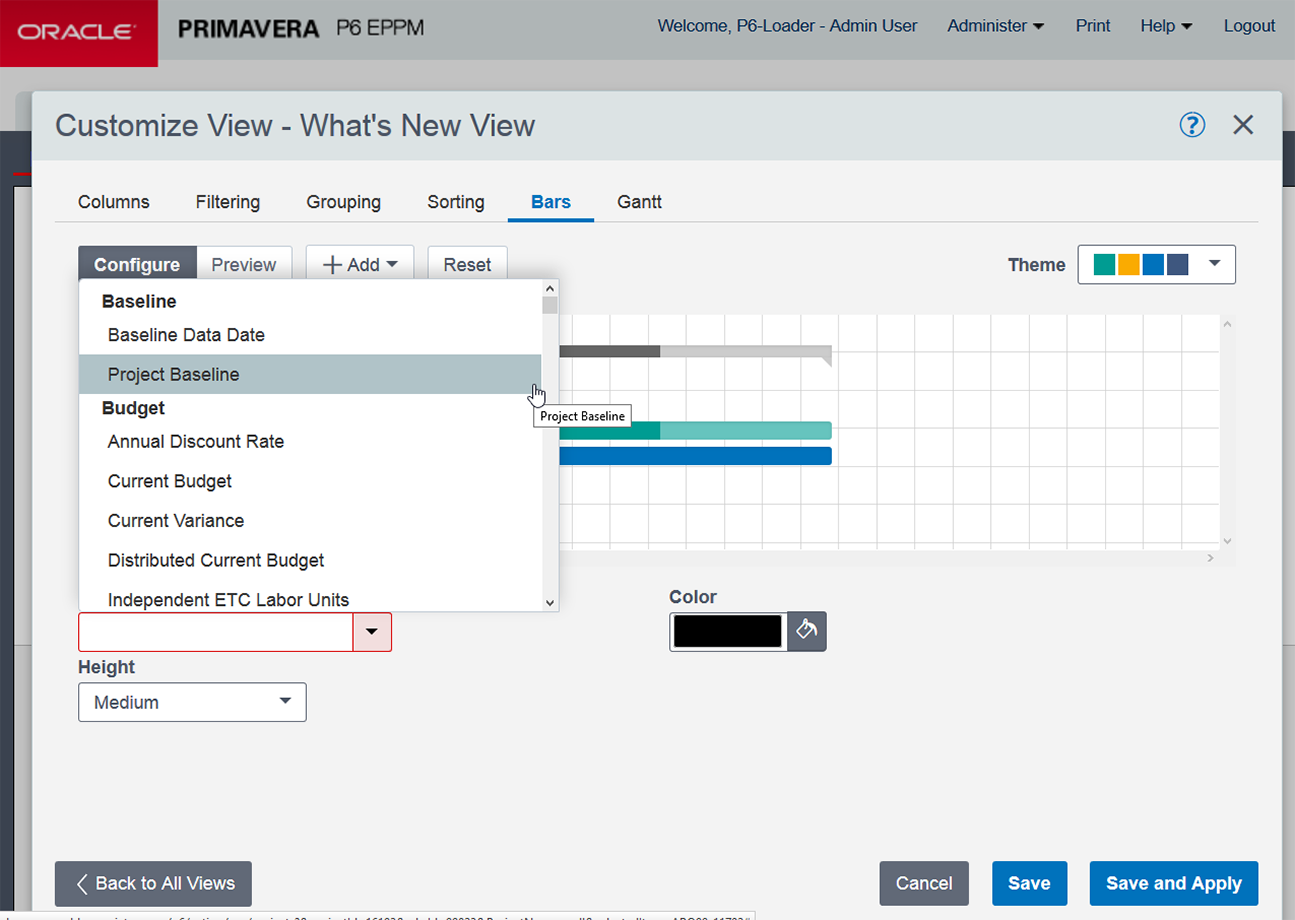Viewport: 1295px width, 920px height.
Task: Open the Administer menu
Action: (x=995, y=26)
